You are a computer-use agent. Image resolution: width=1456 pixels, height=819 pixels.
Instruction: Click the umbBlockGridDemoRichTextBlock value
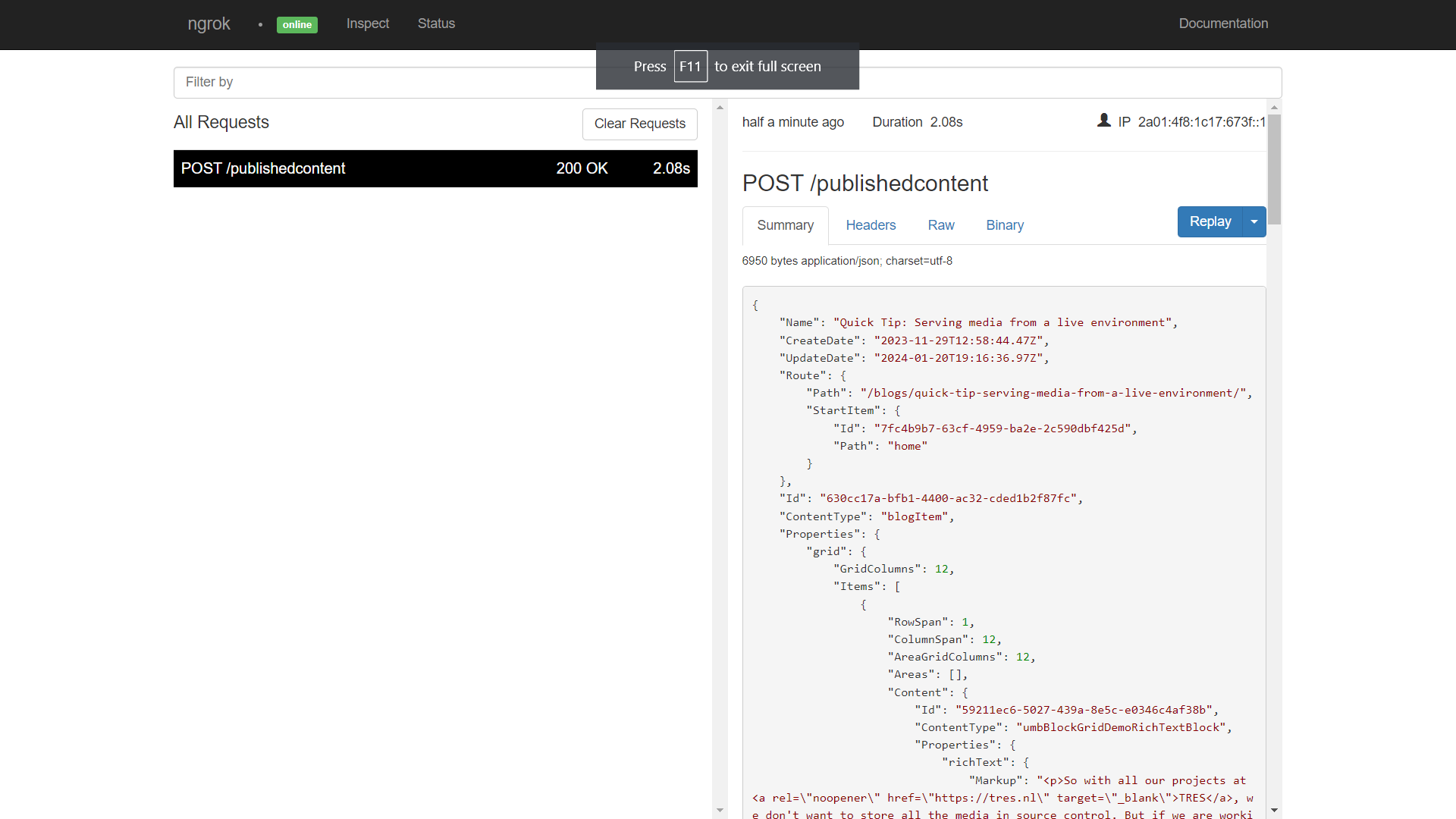click(1121, 727)
